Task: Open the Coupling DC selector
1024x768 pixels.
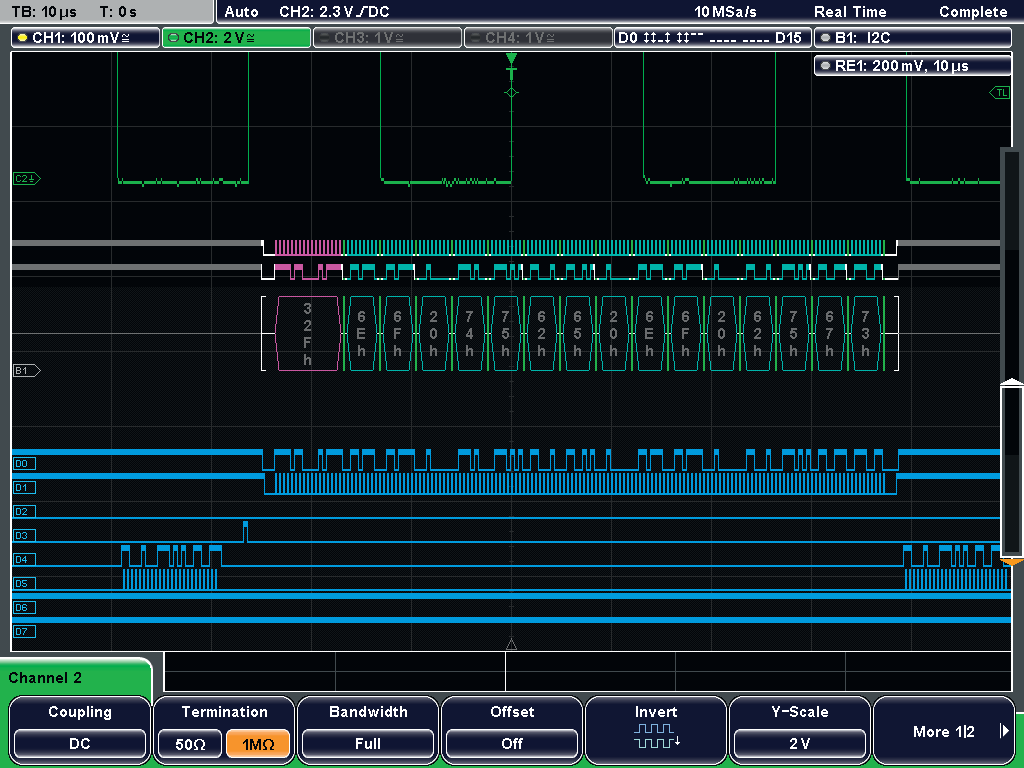Action: point(80,743)
